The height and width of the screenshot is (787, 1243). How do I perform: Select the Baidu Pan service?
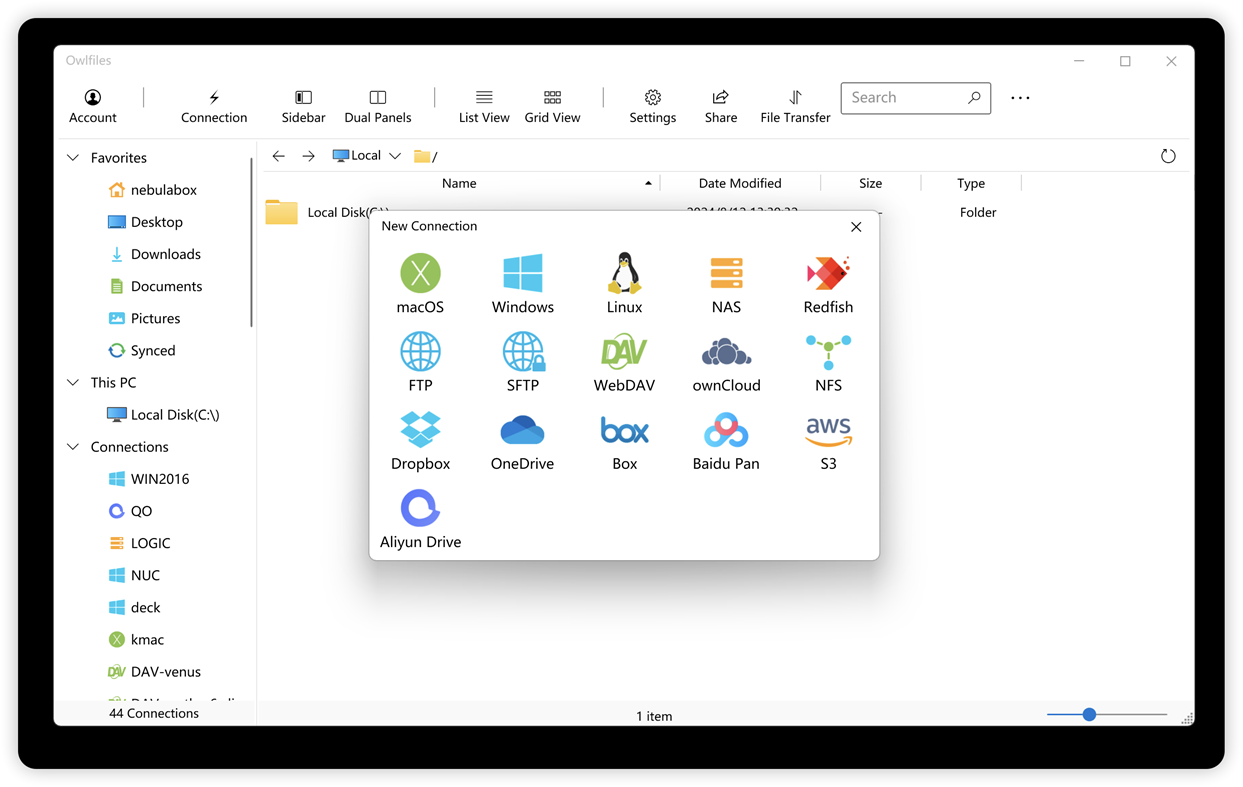(726, 440)
